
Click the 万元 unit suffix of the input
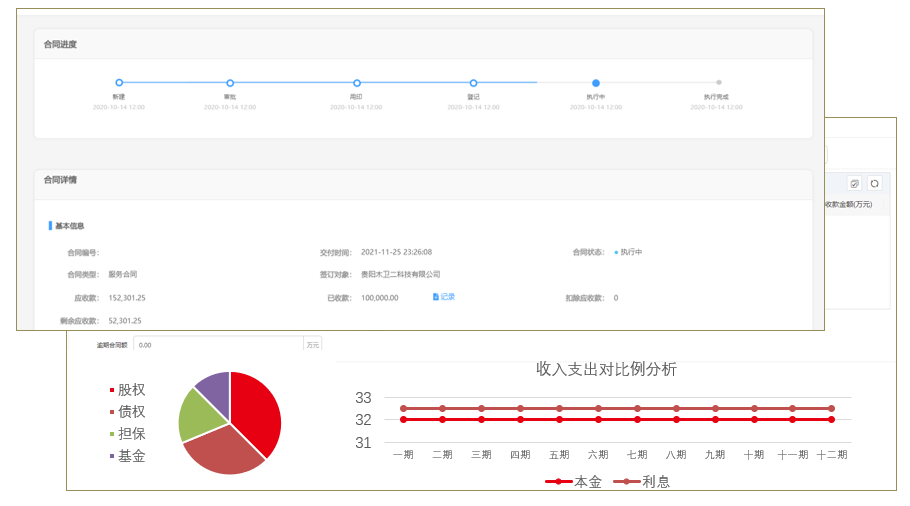pyautogui.click(x=313, y=345)
